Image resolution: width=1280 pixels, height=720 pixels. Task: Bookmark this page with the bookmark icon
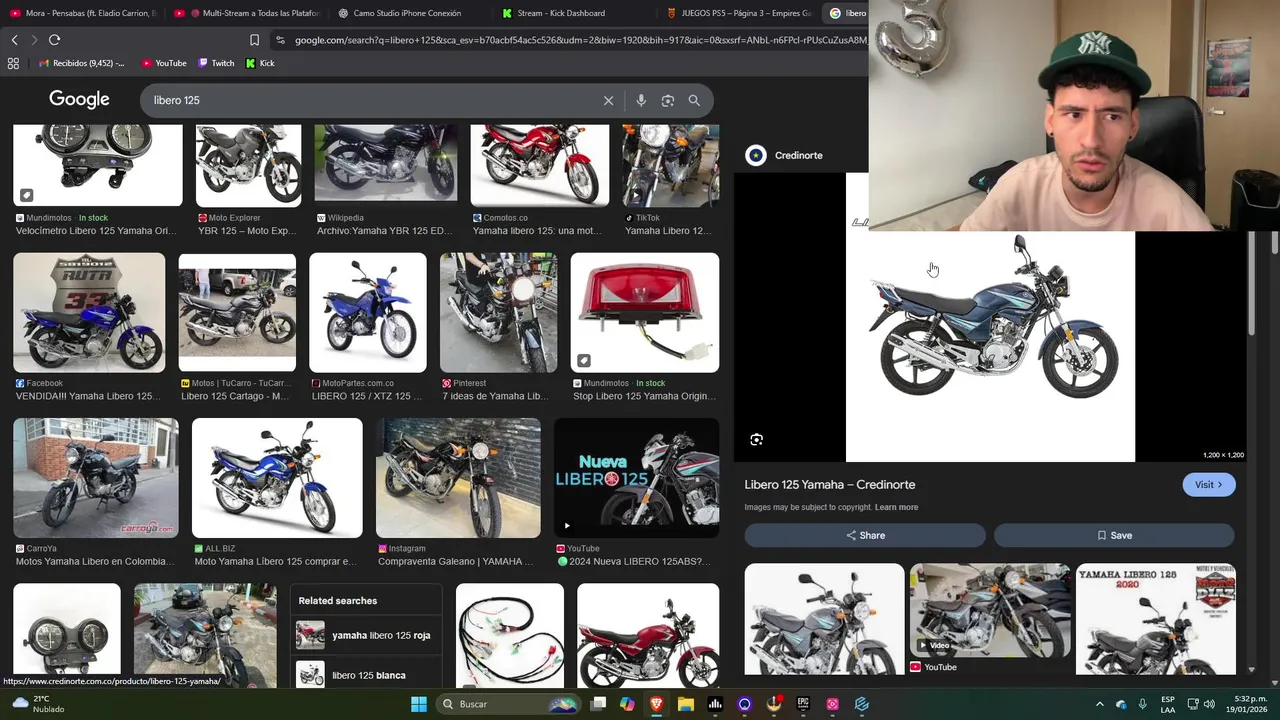254,40
